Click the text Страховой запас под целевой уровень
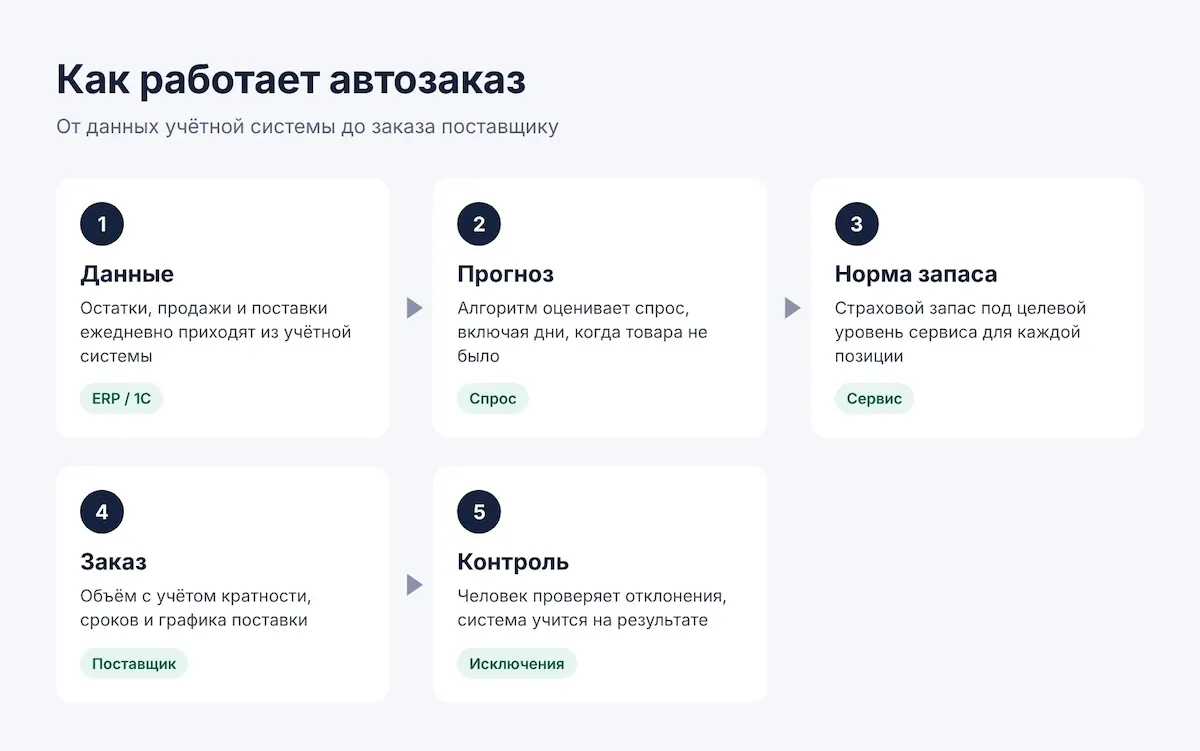 click(960, 320)
